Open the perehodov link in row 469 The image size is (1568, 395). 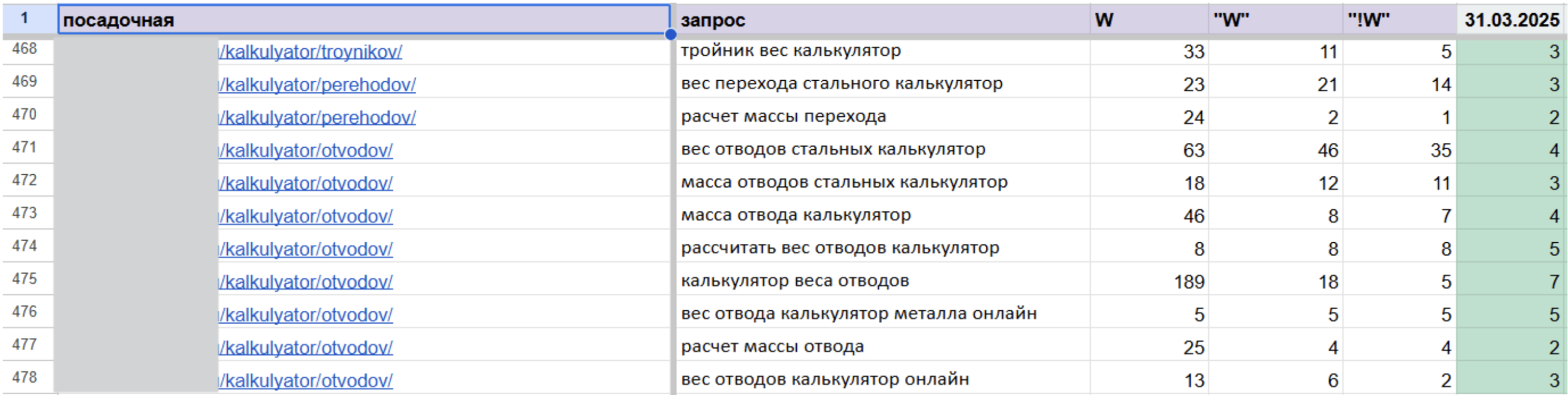[317, 85]
